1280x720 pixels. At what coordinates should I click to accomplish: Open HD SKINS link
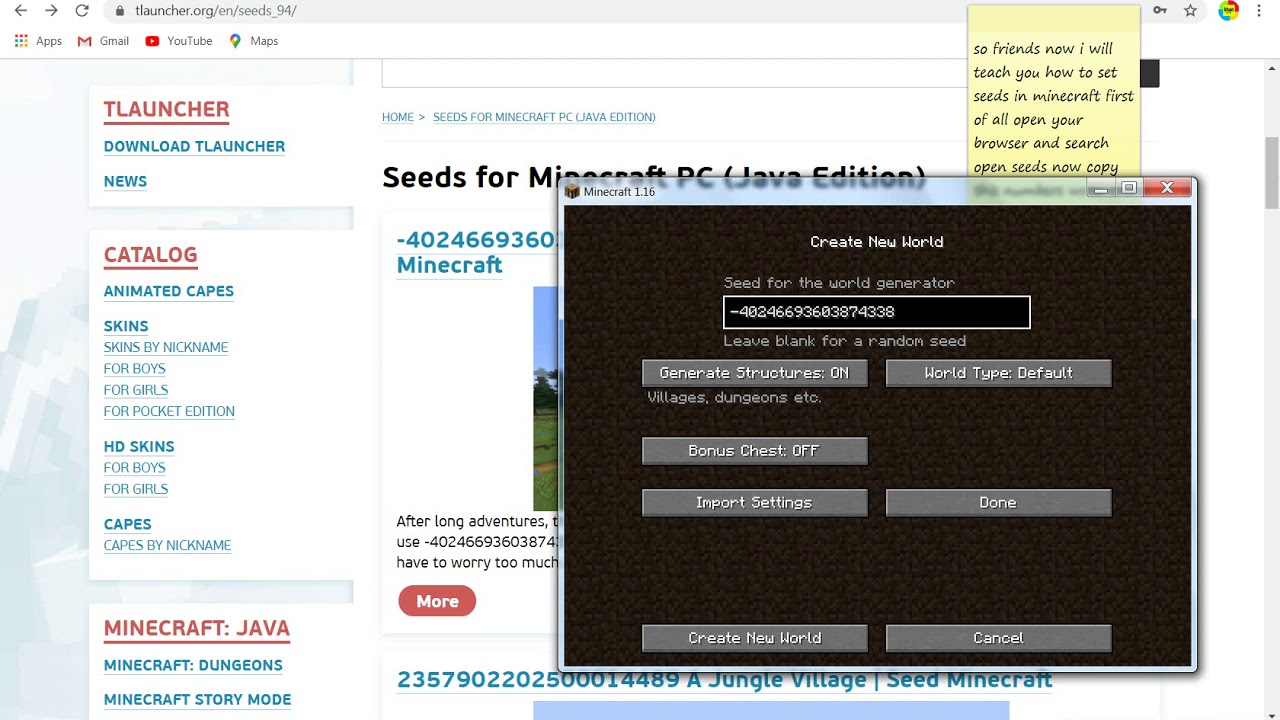pos(139,446)
